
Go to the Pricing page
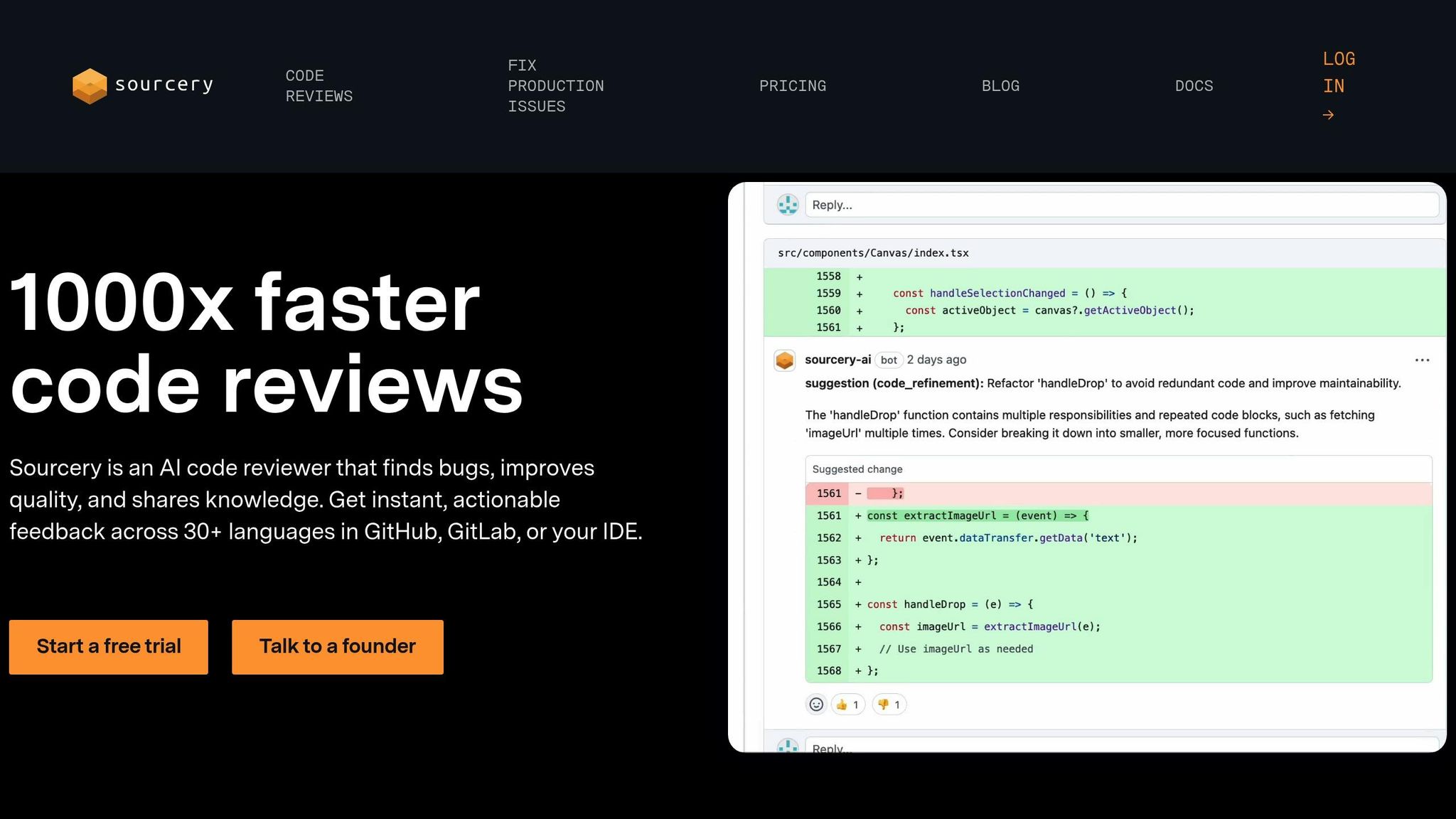(x=792, y=86)
